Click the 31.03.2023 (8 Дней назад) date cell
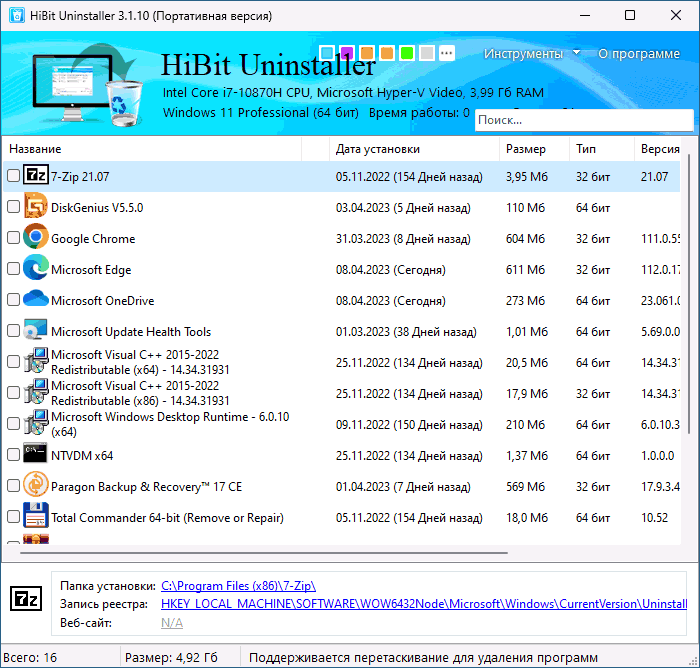700x668 pixels. [x=403, y=239]
